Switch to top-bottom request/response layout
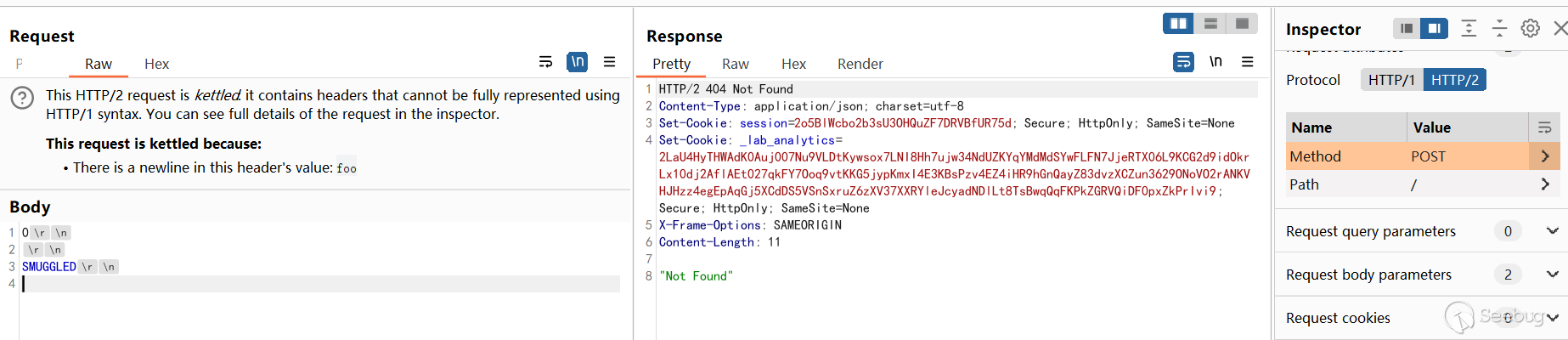 [1210, 24]
